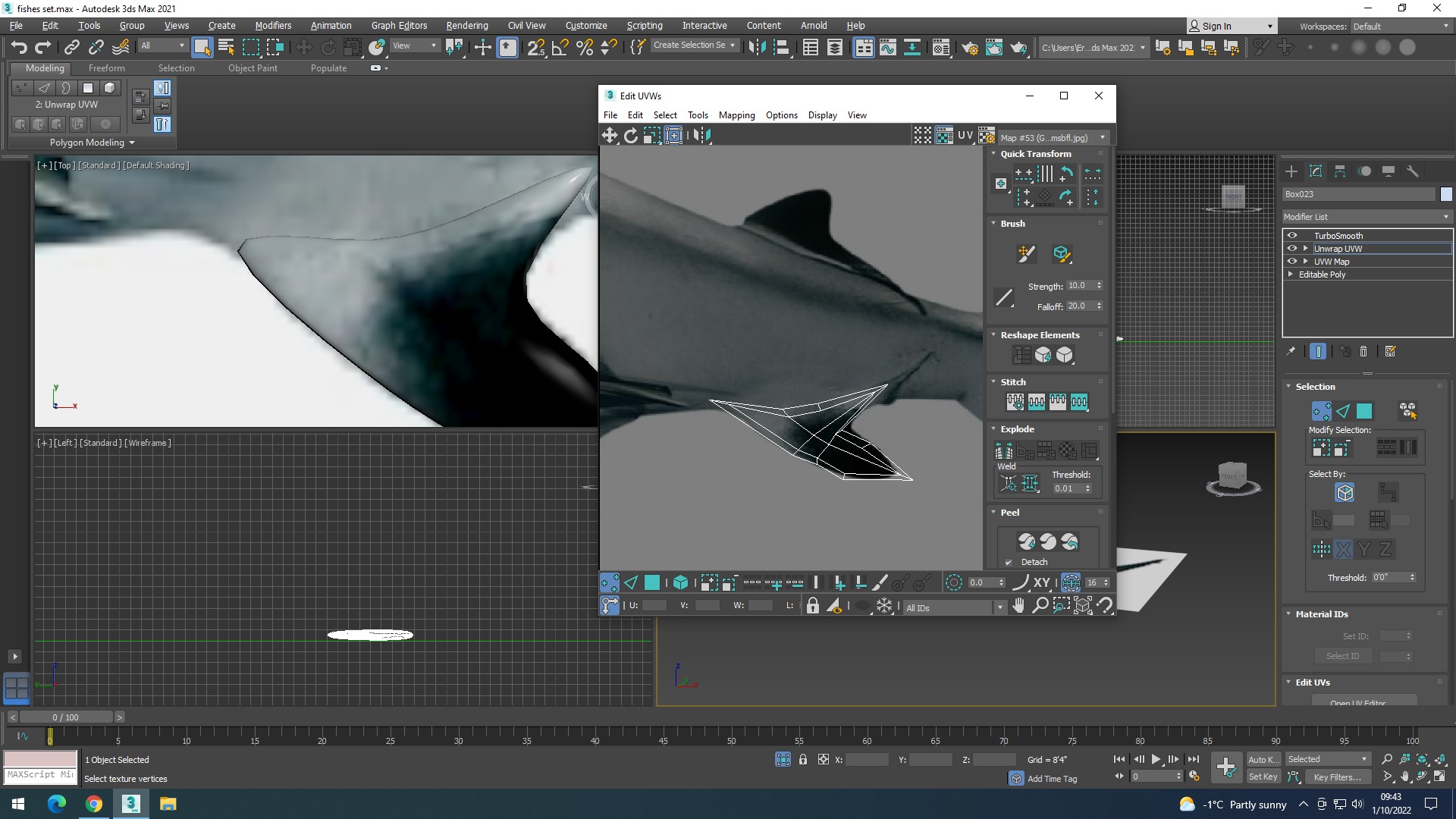Toggle TurboSmooth modifier visibility eye
The width and height of the screenshot is (1456, 819).
click(x=1292, y=236)
